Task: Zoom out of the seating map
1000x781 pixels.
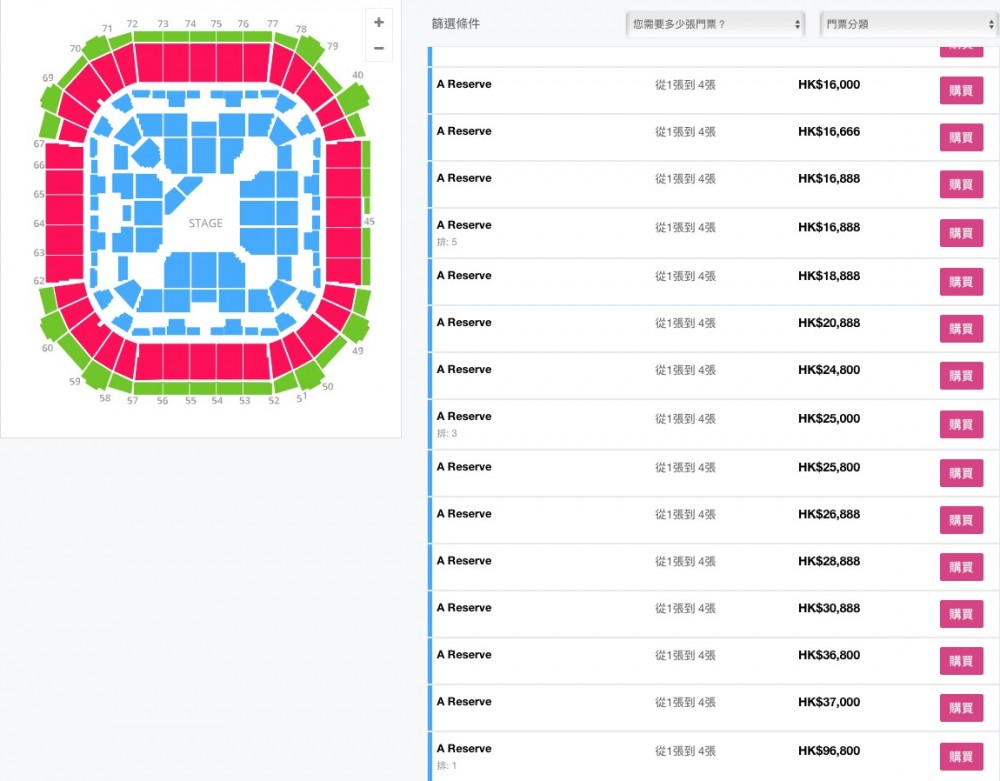Action: tap(378, 47)
